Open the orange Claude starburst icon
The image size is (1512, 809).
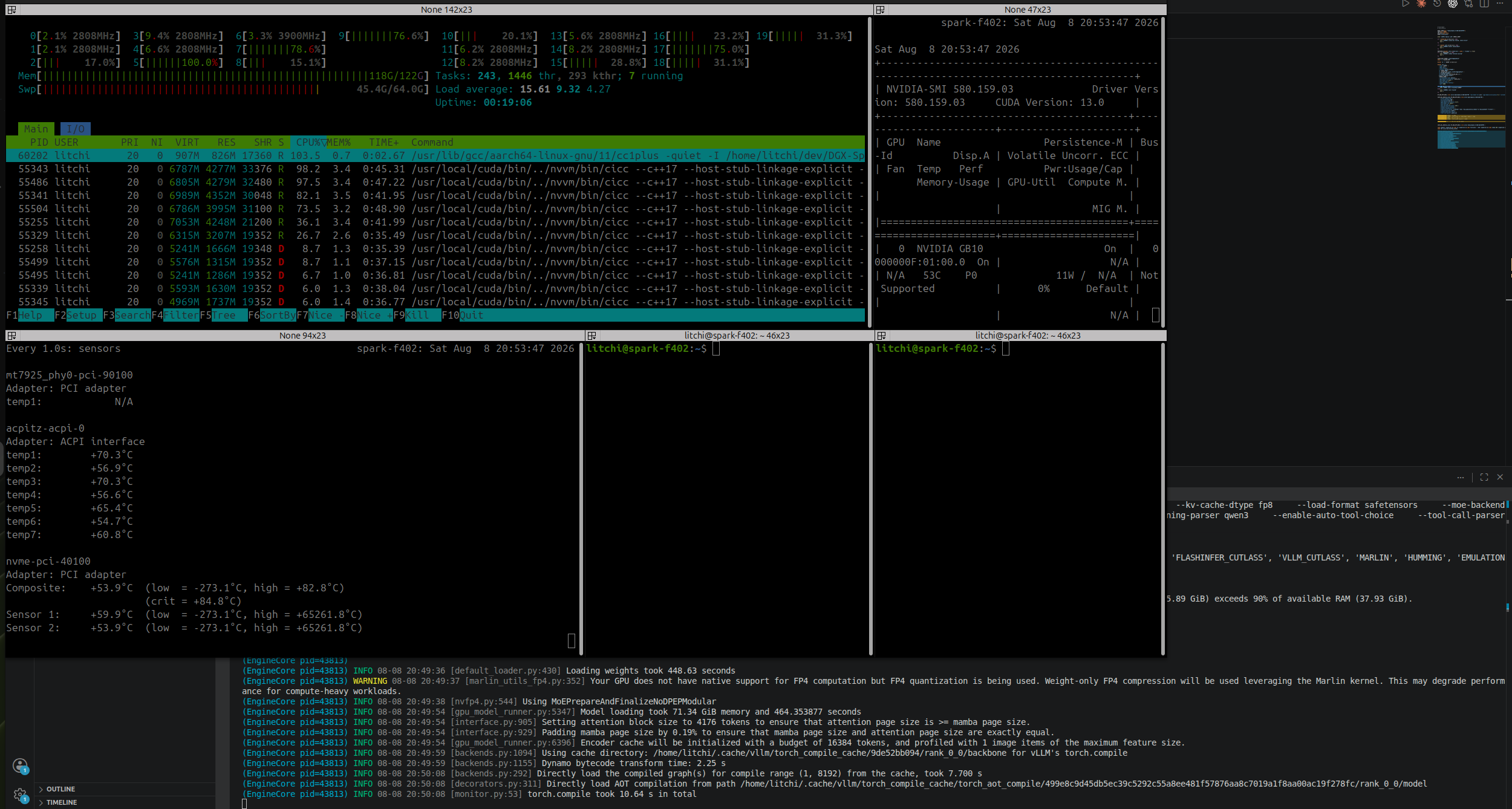[x=1421, y=4]
